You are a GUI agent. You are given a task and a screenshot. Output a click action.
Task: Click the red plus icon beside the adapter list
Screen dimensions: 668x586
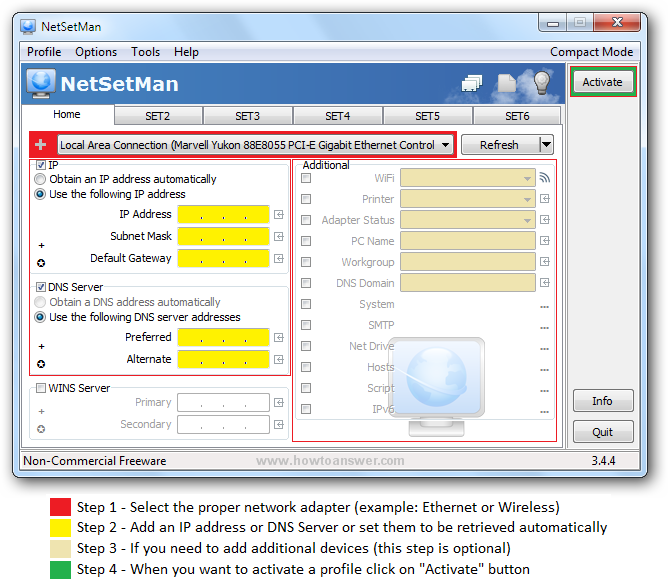tap(41, 145)
